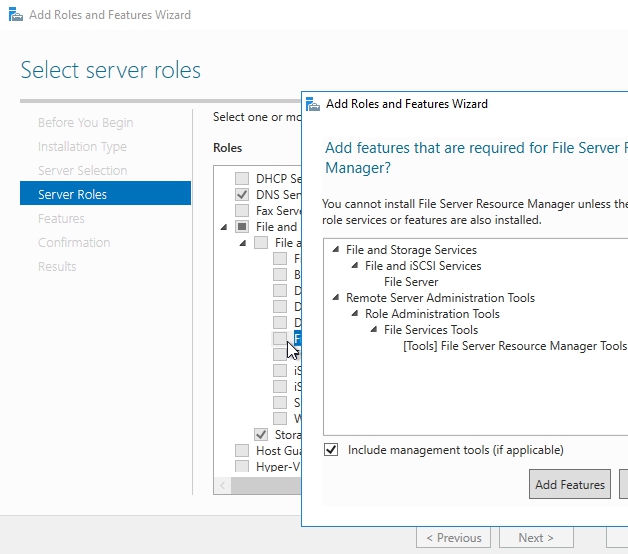This screenshot has height=554, width=628.
Task: Click the wizard icon in the dialog title bar
Action: [314, 104]
